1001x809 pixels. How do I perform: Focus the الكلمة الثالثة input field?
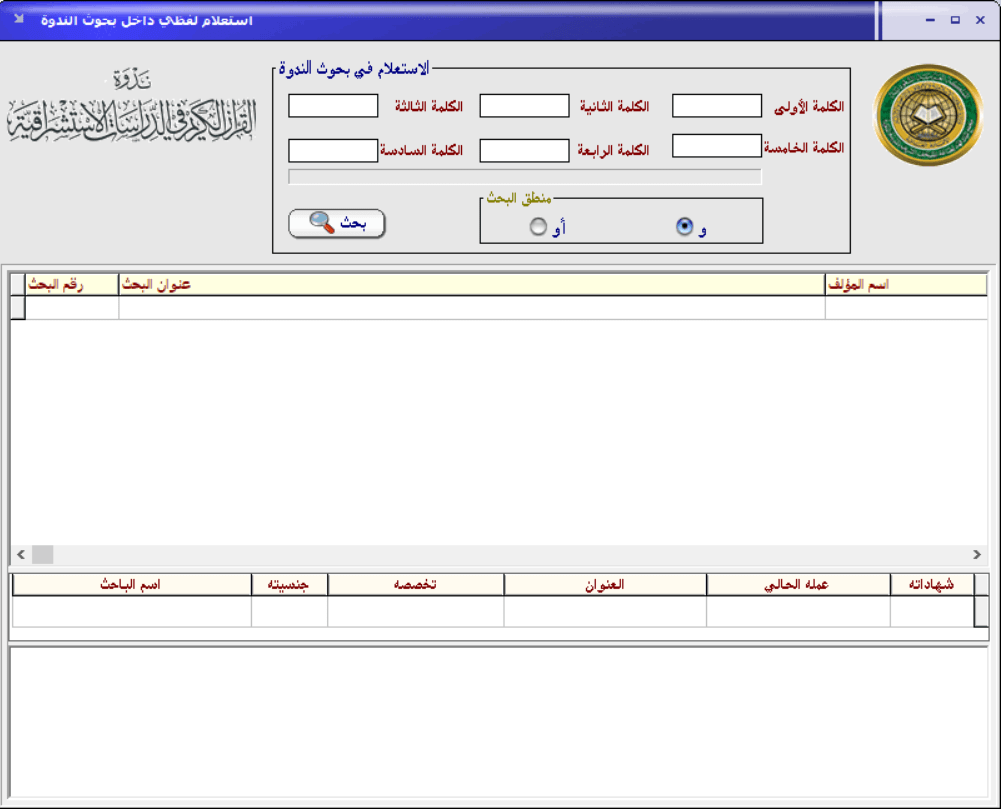(x=333, y=105)
